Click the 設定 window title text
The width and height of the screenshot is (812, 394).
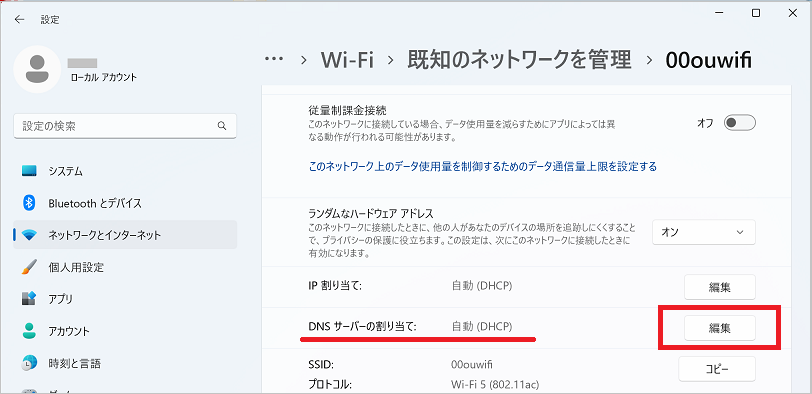pos(50,20)
